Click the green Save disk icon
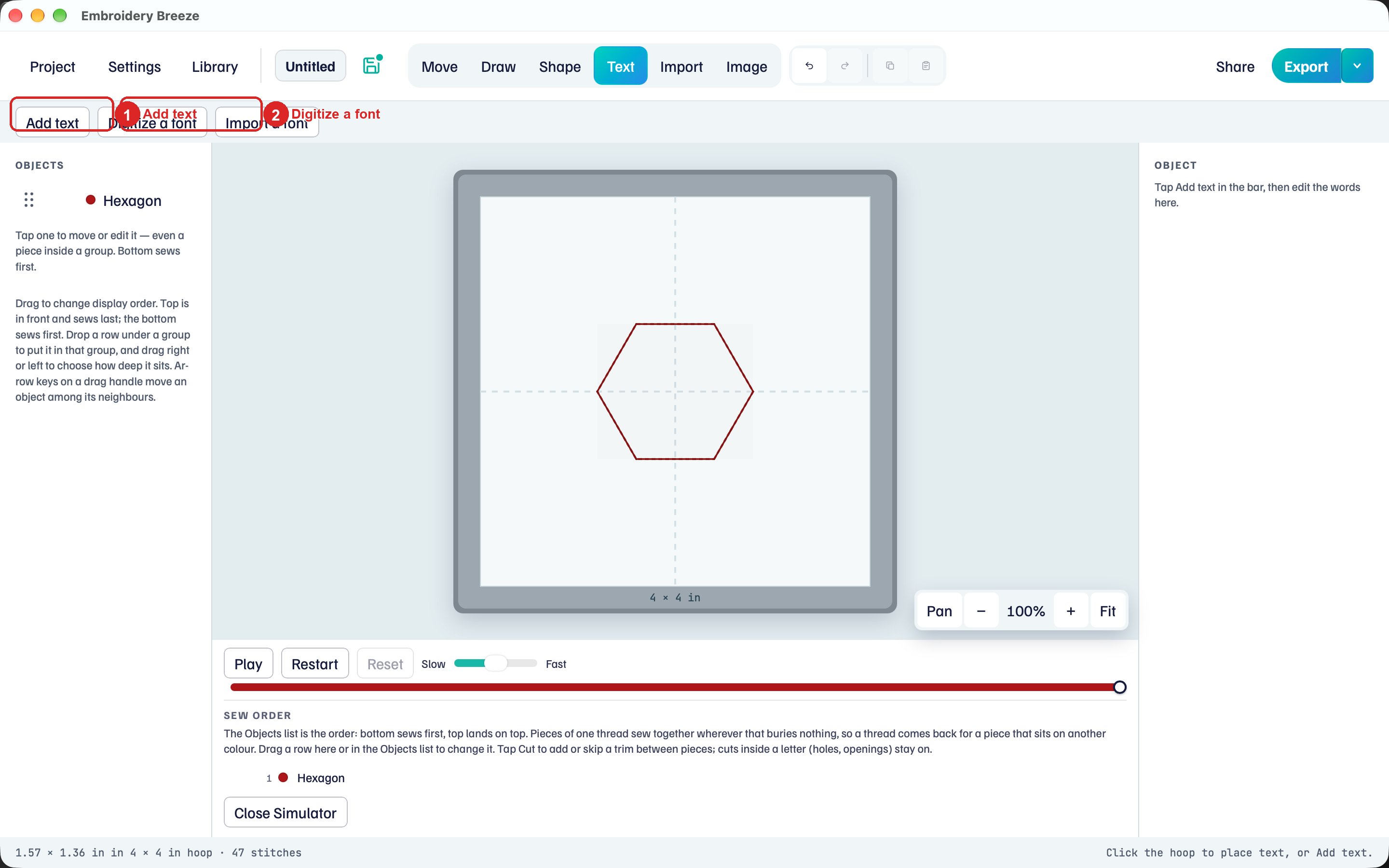The image size is (1389, 868). [372, 66]
